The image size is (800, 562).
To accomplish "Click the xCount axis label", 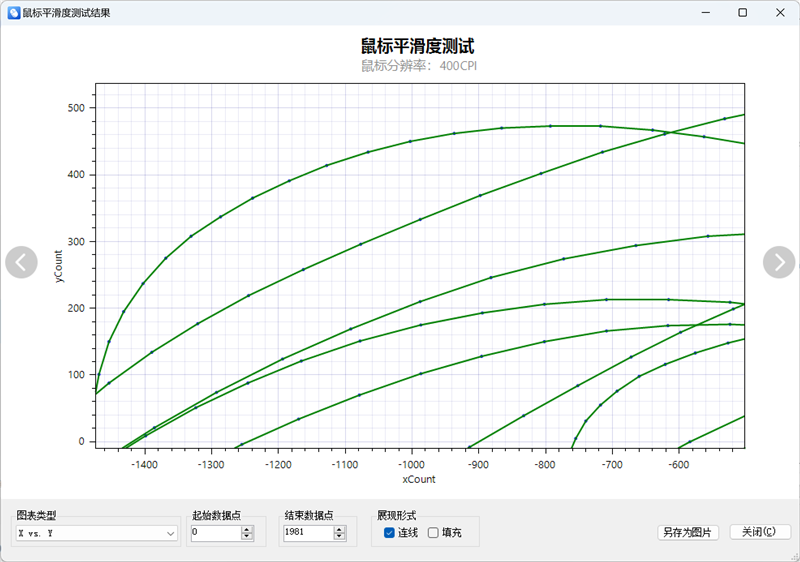I will click(419, 480).
